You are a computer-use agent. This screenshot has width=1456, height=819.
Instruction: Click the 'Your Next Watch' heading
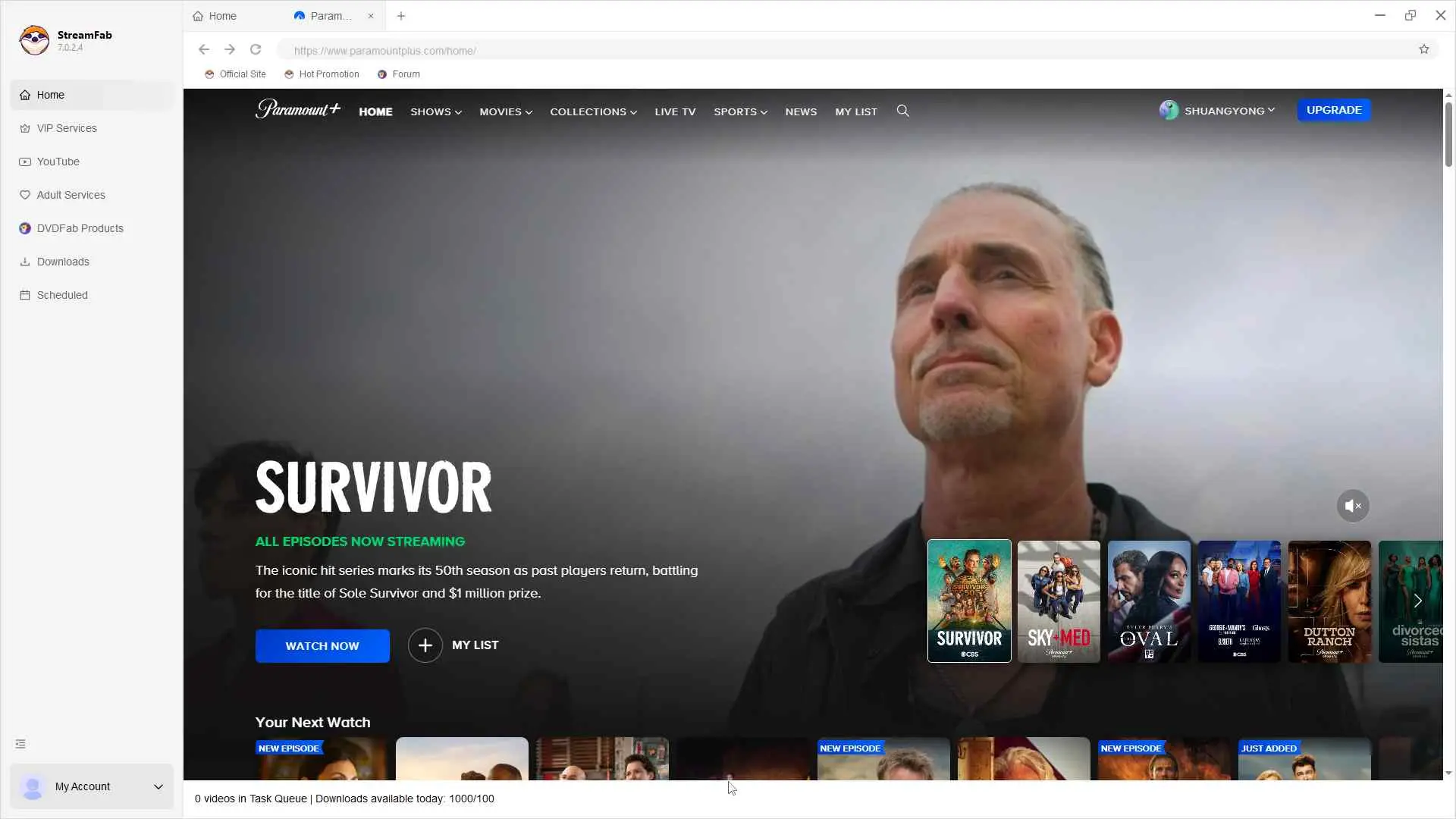312,723
